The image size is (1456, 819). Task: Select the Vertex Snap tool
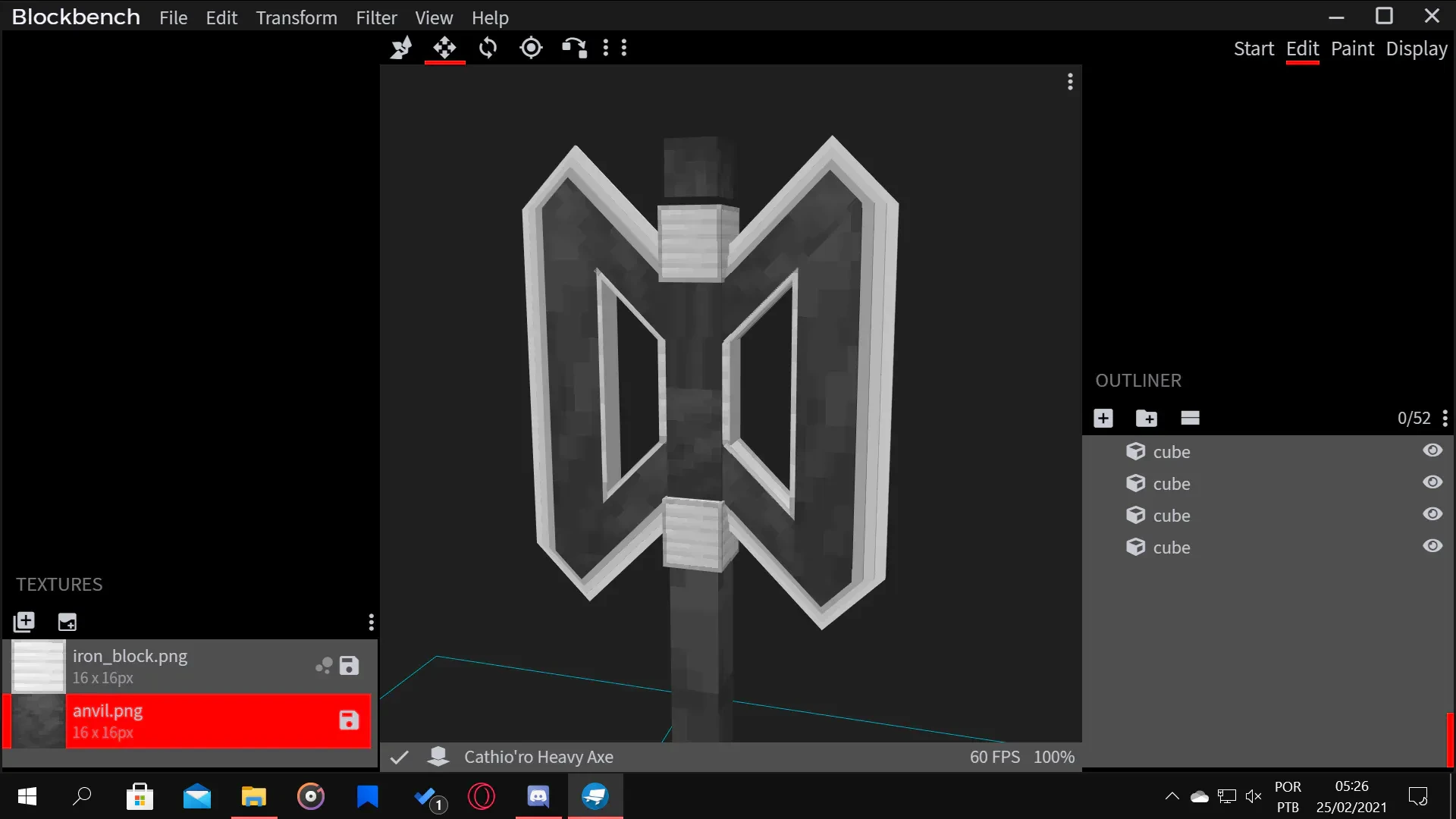574,48
